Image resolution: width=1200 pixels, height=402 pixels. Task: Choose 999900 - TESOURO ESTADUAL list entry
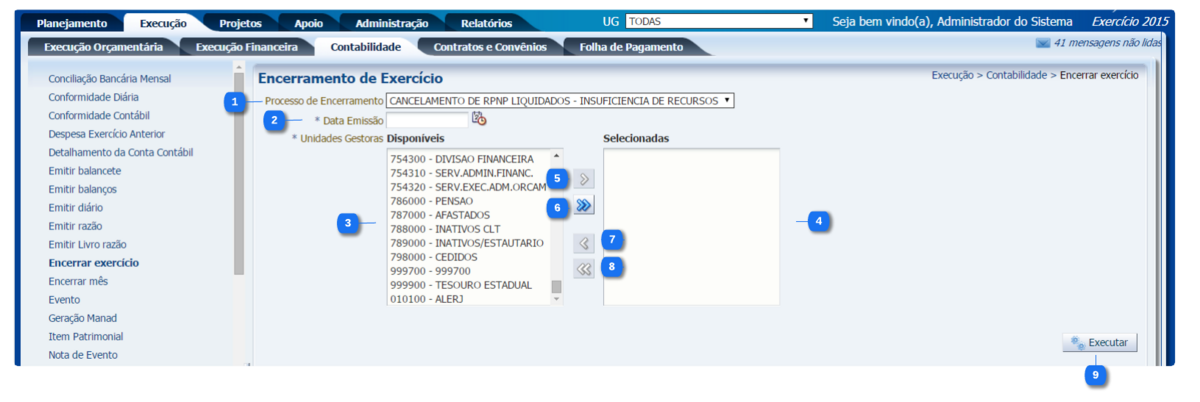click(461, 285)
